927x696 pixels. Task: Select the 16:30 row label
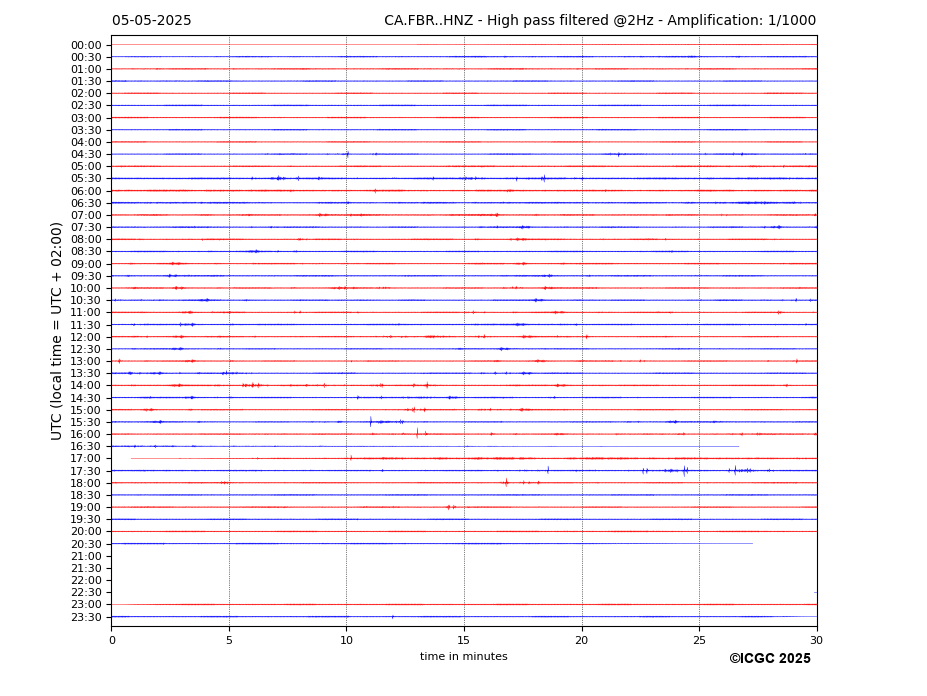click(86, 446)
